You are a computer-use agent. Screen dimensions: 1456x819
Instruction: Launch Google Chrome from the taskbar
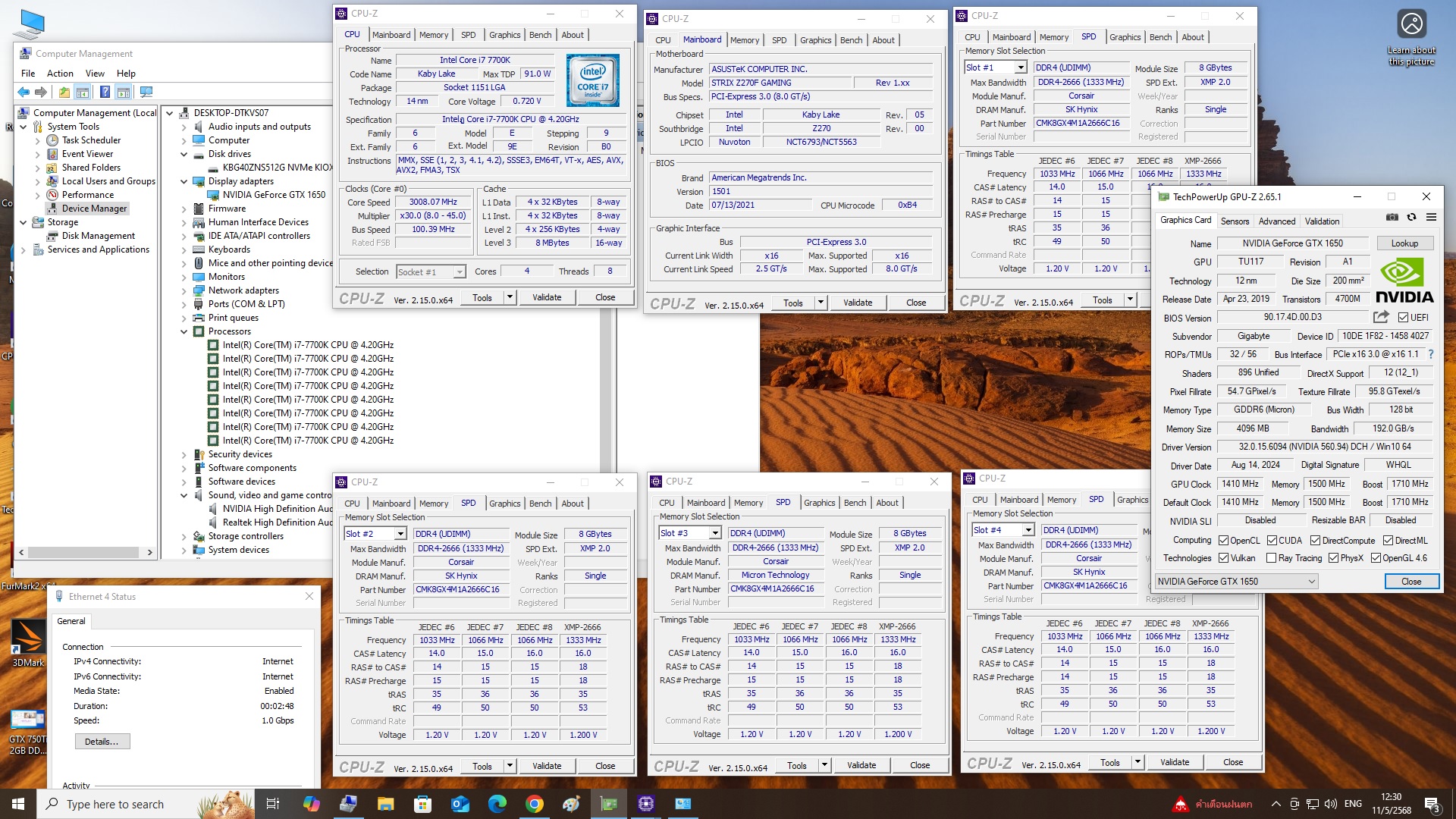point(535,804)
